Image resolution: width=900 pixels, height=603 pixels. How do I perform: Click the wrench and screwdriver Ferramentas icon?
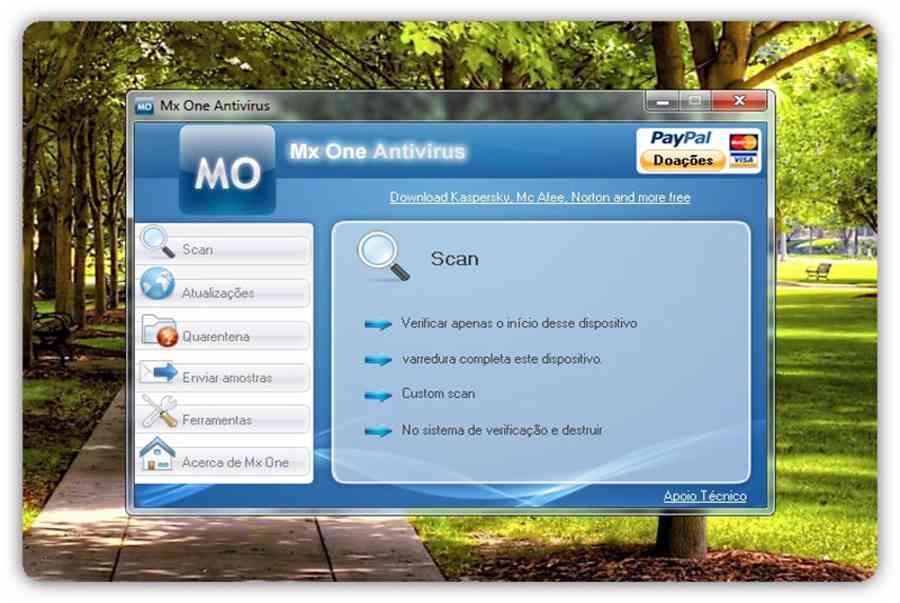[160, 411]
